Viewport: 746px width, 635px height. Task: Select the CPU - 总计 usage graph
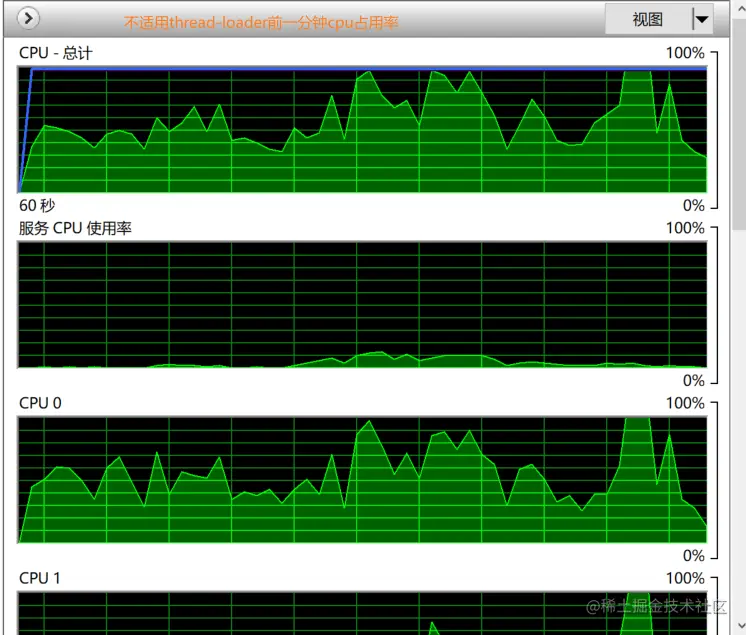coord(363,130)
